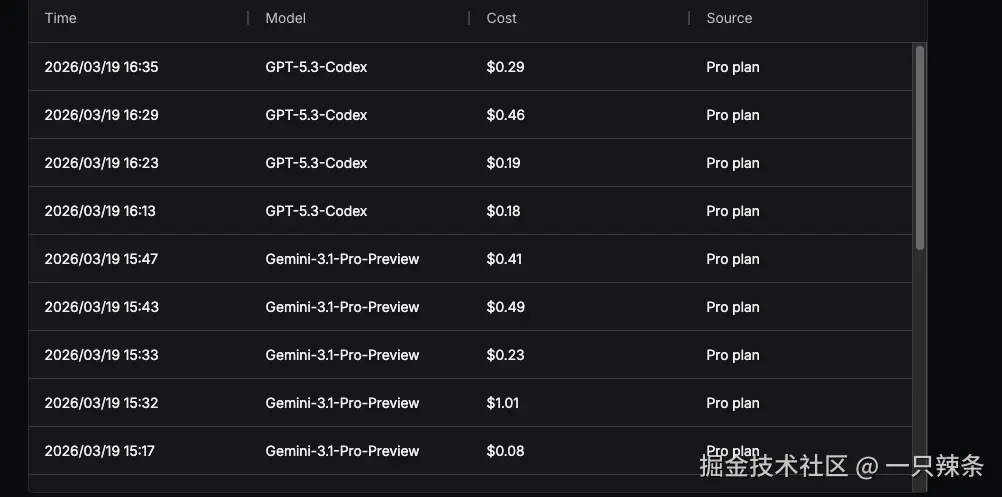Select the row with cost $0.46
The height and width of the screenshot is (497, 1002).
click(505, 115)
